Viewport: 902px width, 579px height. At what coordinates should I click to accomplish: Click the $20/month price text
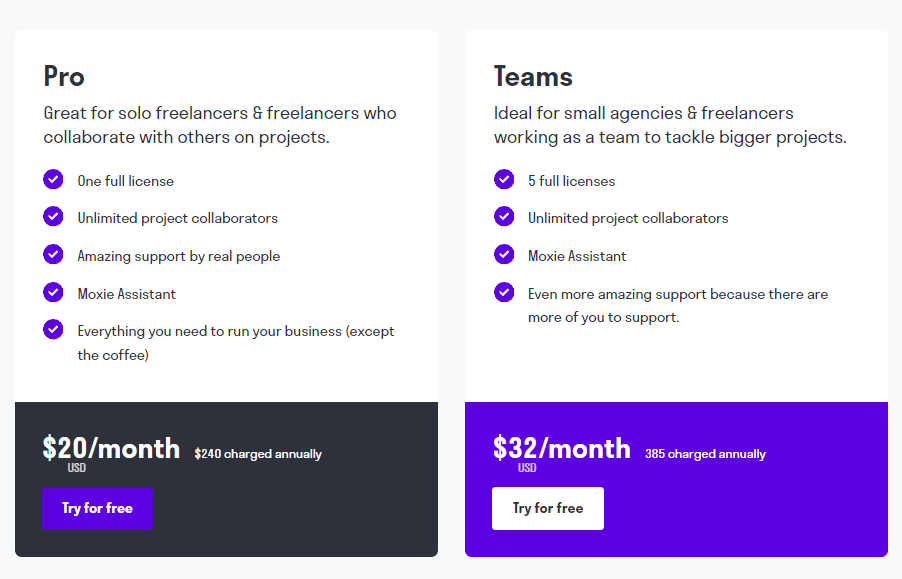point(111,448)
